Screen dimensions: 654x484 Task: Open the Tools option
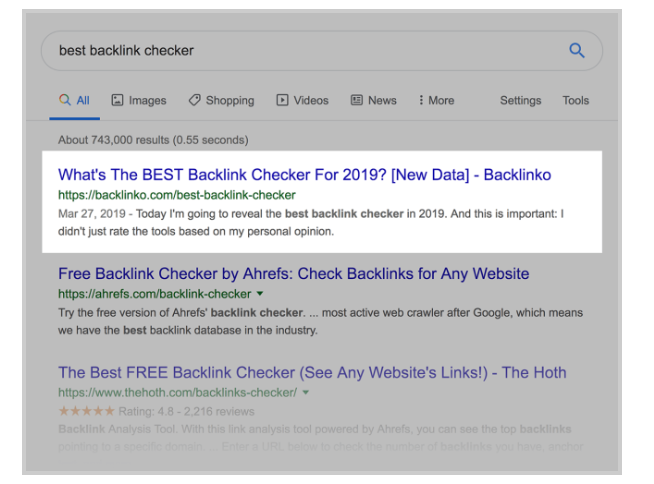[576, 101]
